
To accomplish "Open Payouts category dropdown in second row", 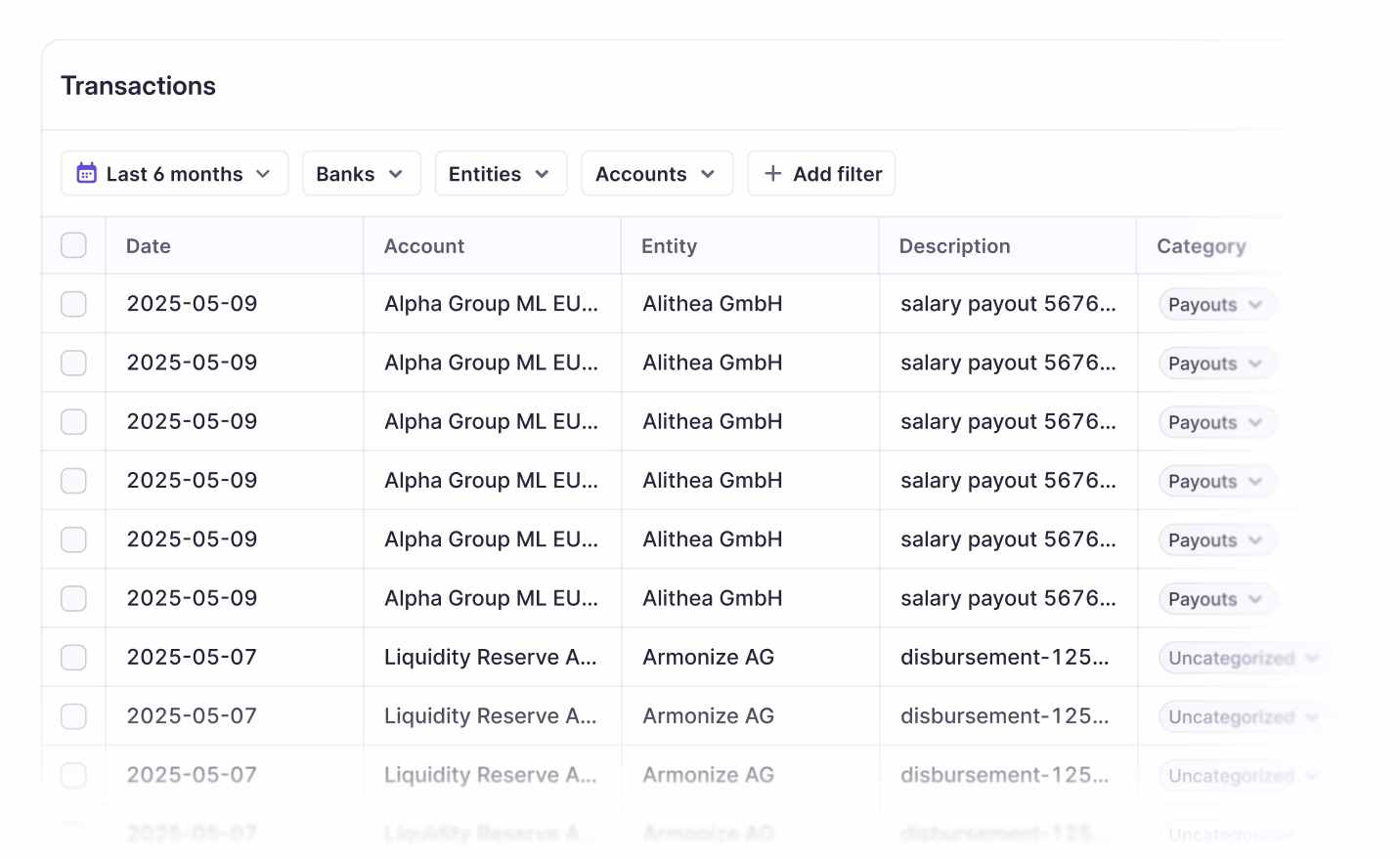I will click(1216, 364).
